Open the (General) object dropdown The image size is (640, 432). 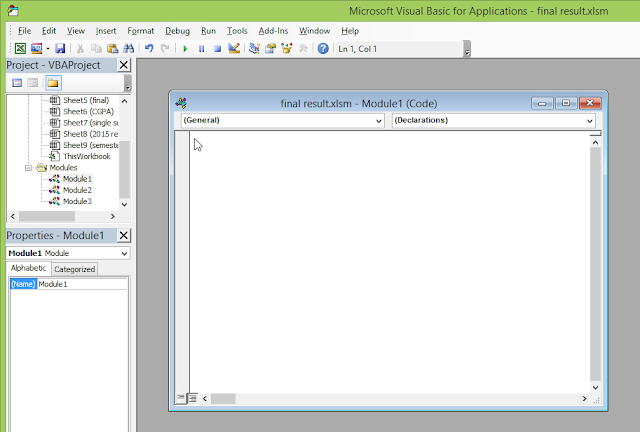point(378,120)
